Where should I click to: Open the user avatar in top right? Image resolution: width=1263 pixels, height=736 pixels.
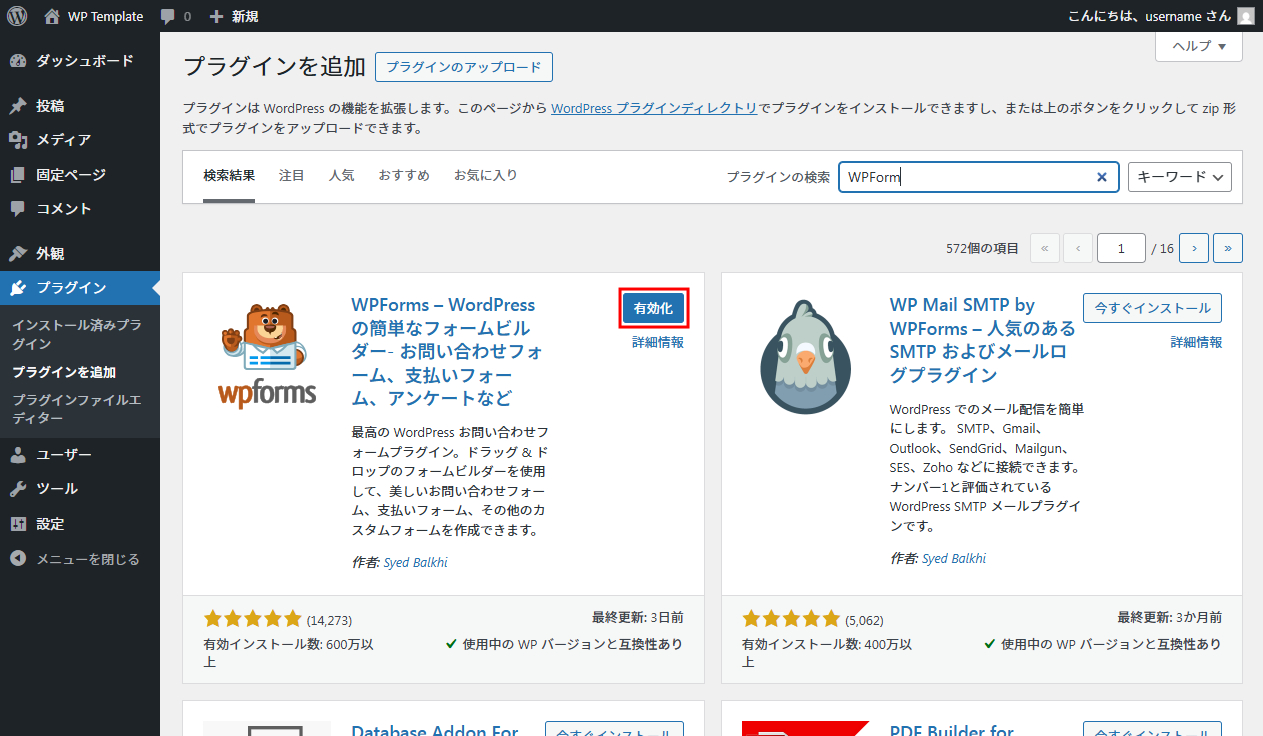click(x=1245, y=16)
